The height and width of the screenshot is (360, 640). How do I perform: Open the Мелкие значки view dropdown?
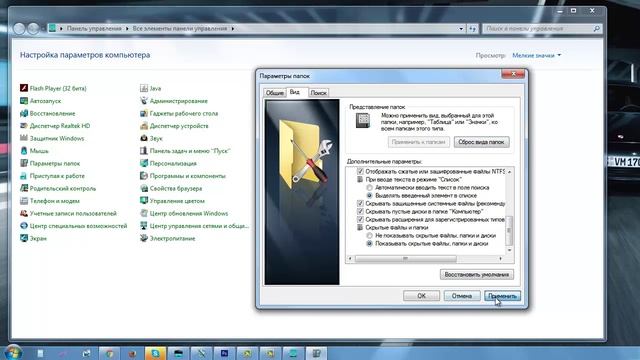[536, 55]
